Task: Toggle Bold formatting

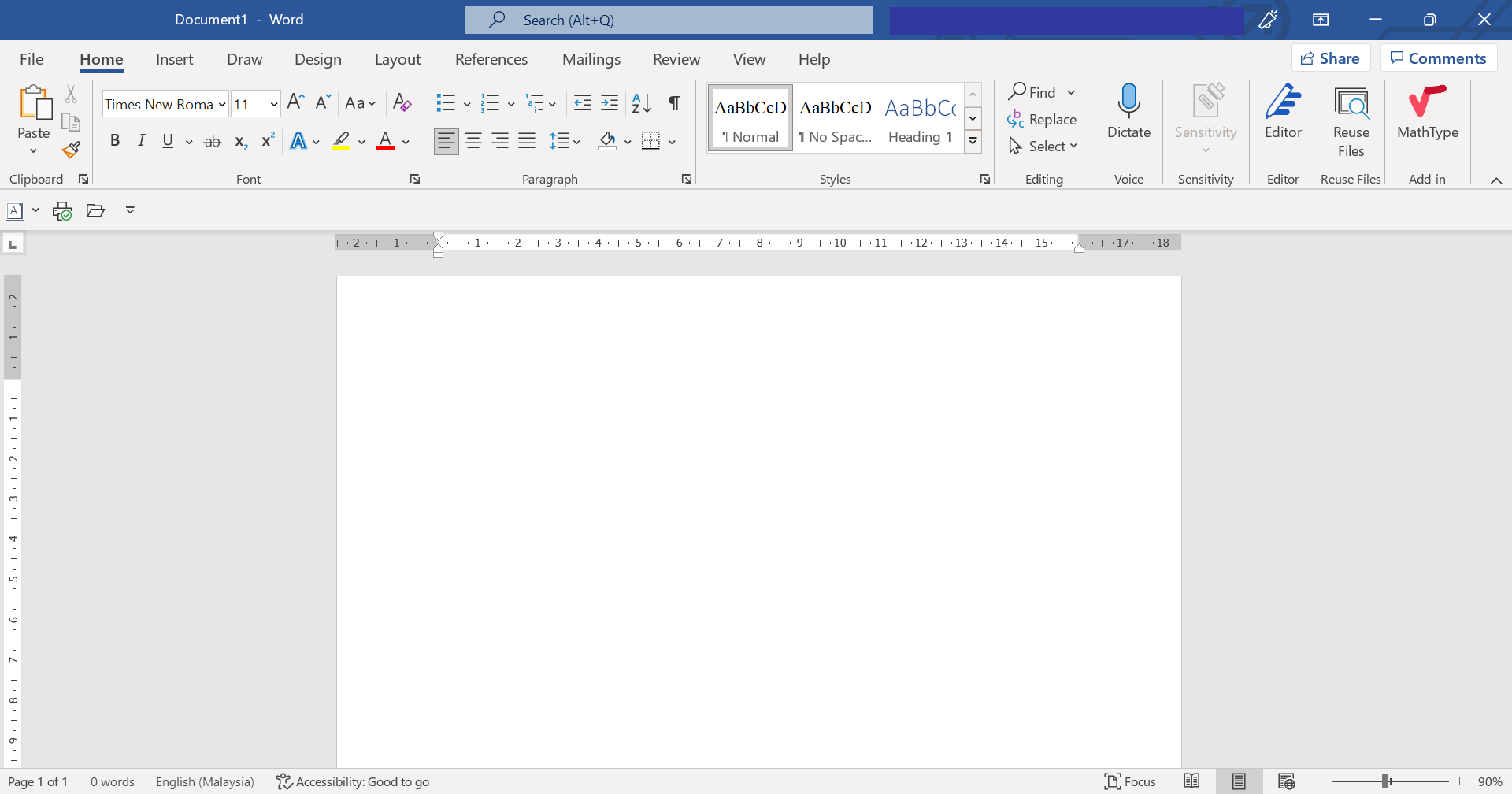Action: point(115,141)
